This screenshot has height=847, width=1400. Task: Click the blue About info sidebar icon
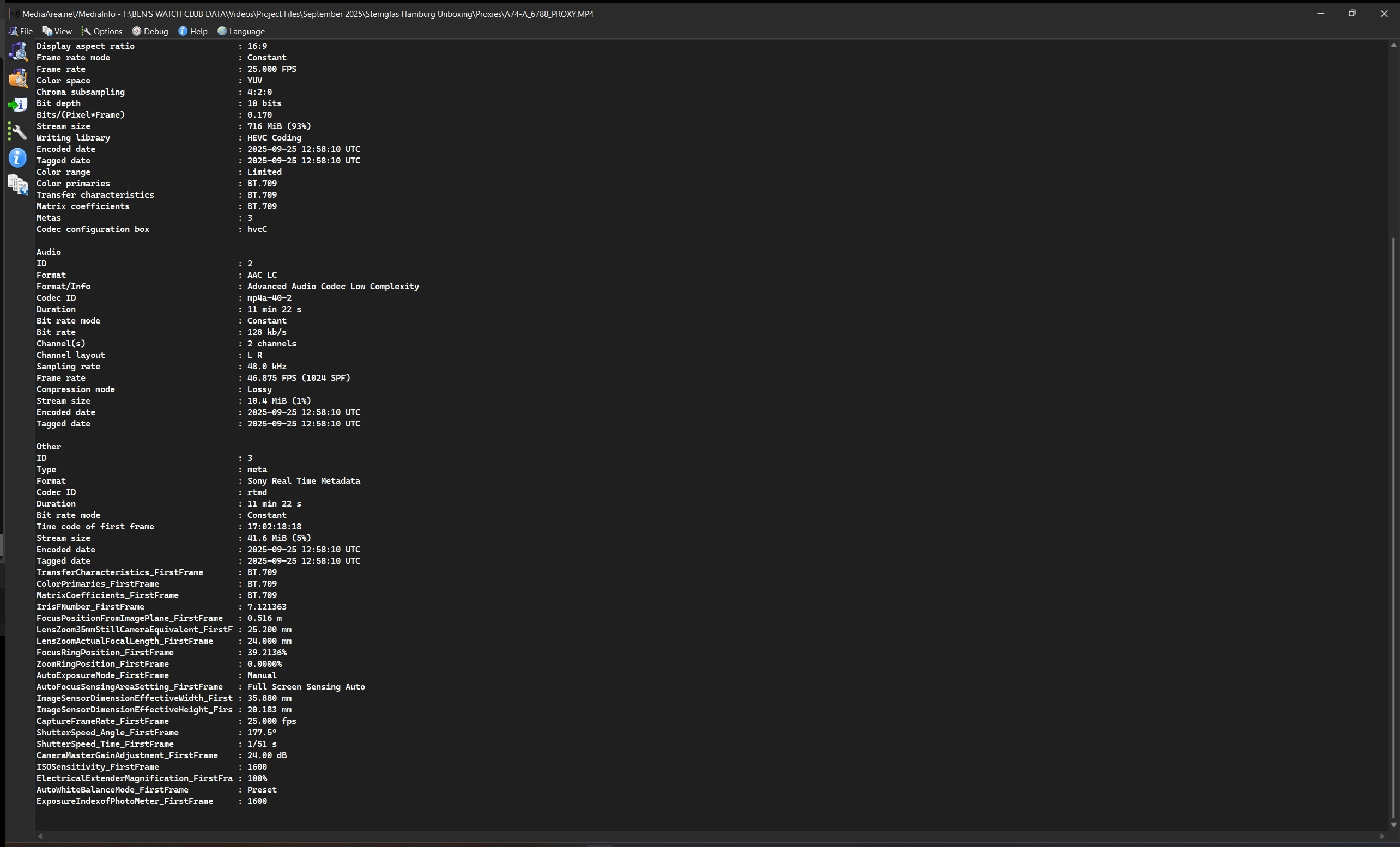point(18,158)
